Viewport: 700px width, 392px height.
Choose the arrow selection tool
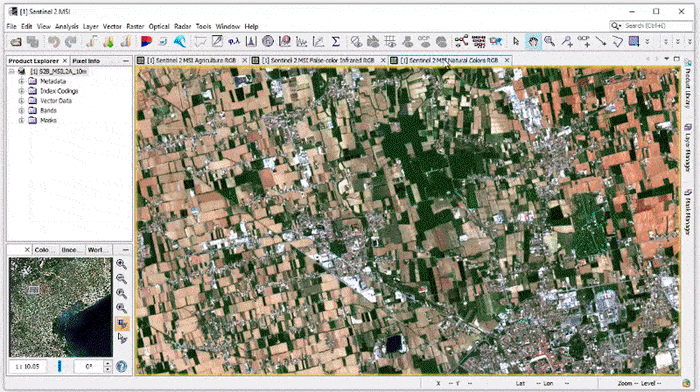[x=516, y=42]
